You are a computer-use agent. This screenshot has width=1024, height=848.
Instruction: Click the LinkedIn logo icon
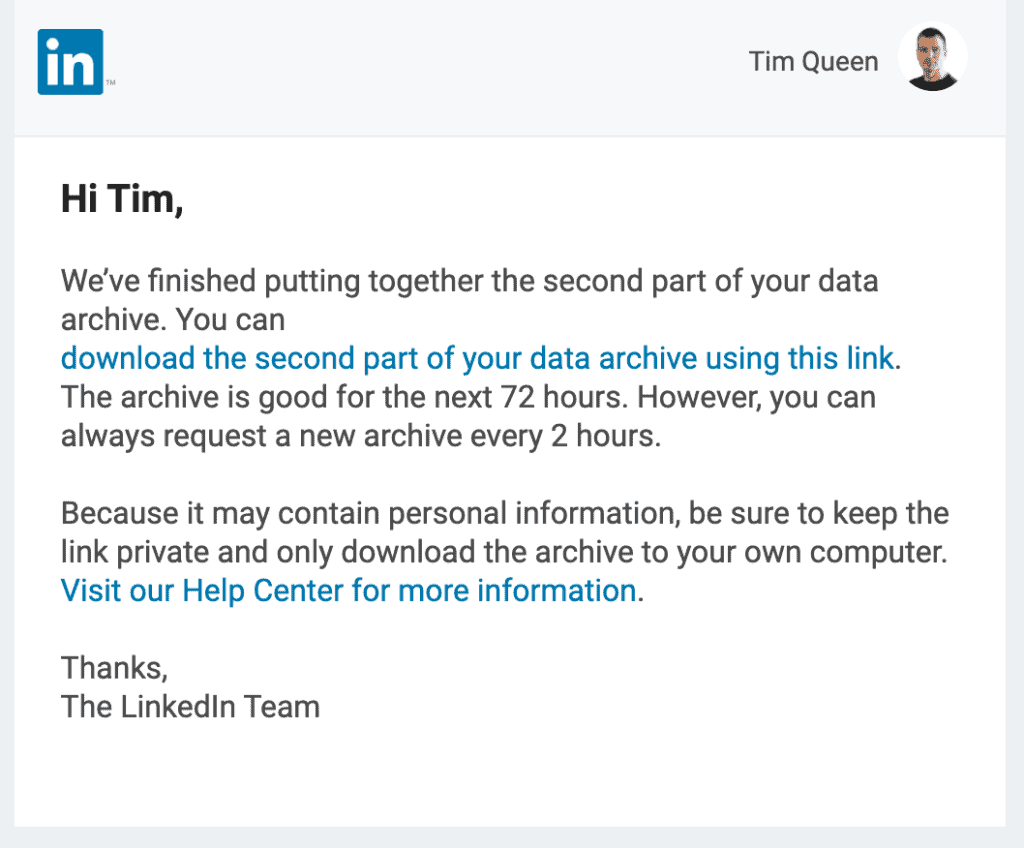coord(70,62)
